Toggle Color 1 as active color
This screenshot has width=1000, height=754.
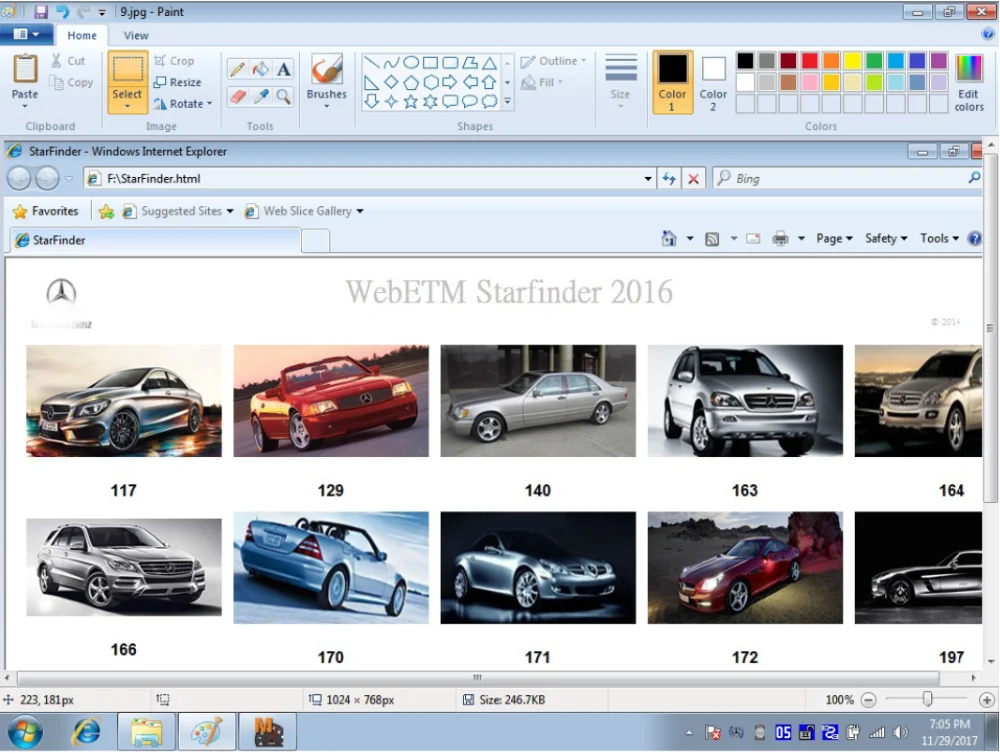[672, 82]
